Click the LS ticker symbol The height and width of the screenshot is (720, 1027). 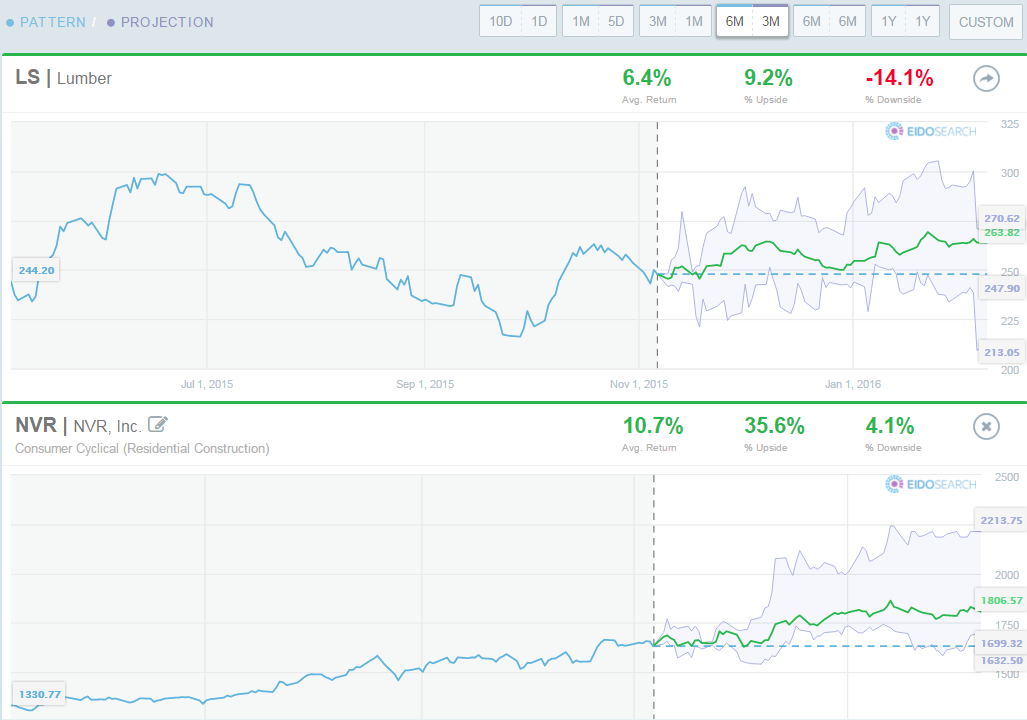[28, 77]
